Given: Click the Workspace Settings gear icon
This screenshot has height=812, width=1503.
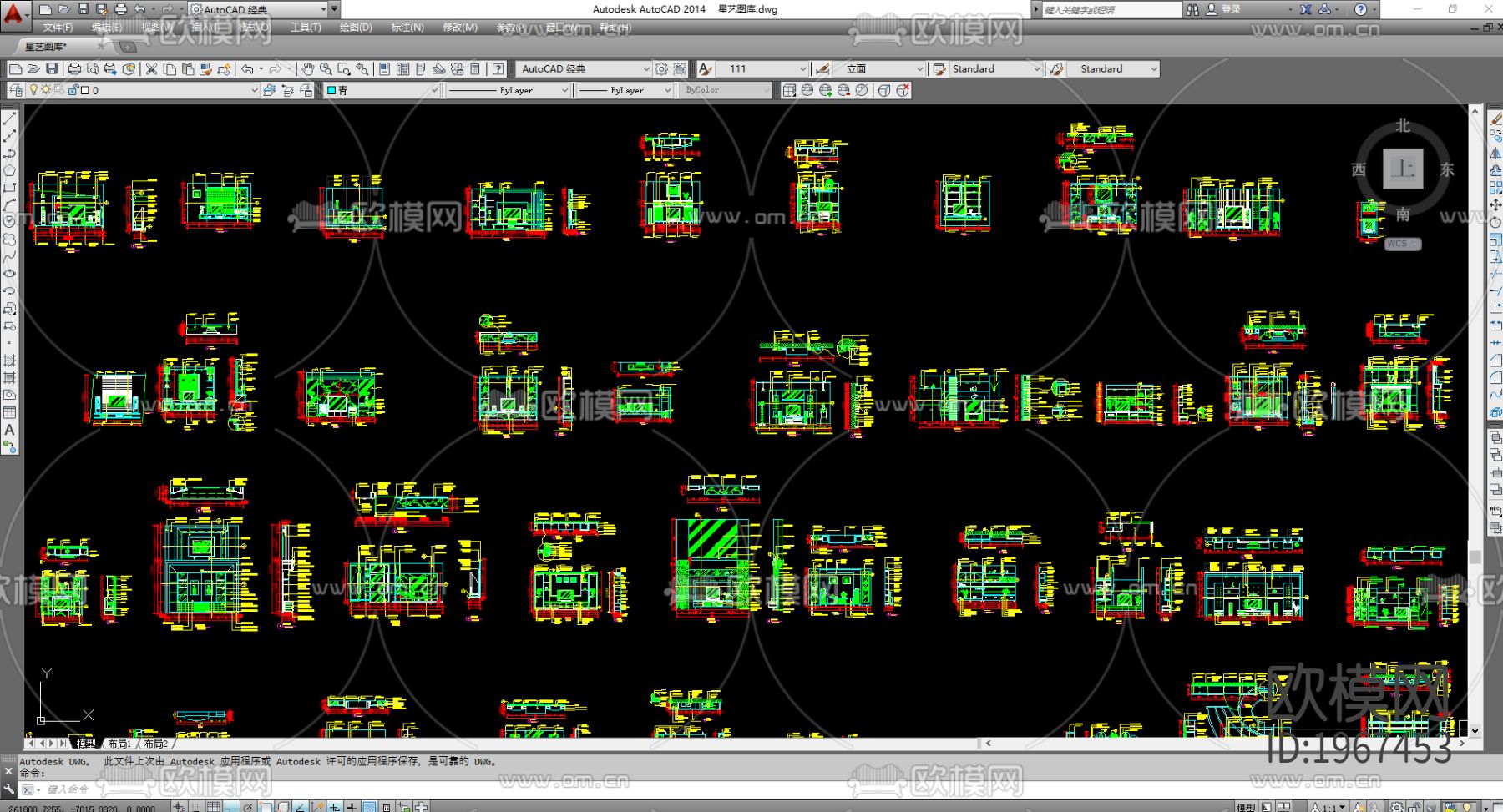Looking at the screenshot, I should coord(661,68).
